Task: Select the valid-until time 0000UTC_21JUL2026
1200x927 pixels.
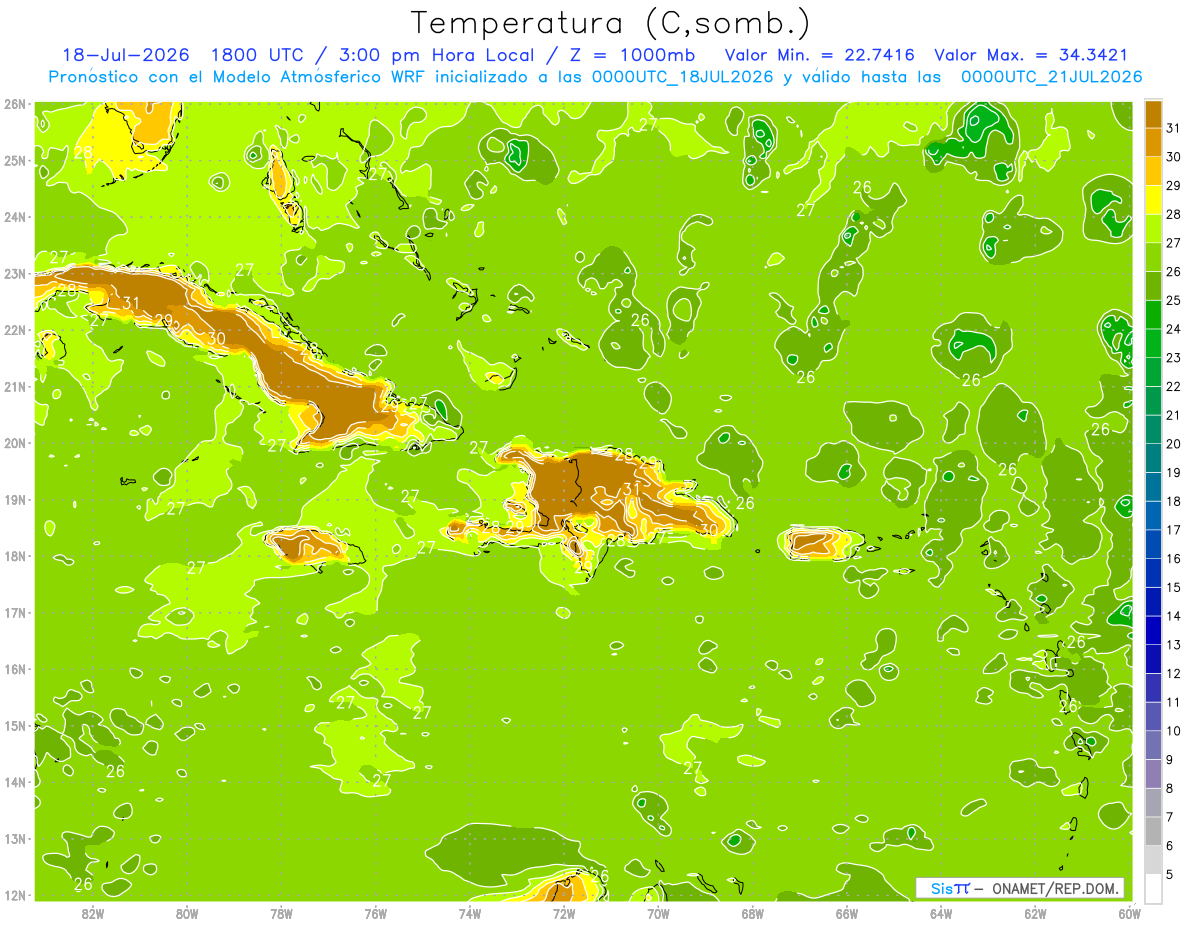Action: tap(1051, 76)
